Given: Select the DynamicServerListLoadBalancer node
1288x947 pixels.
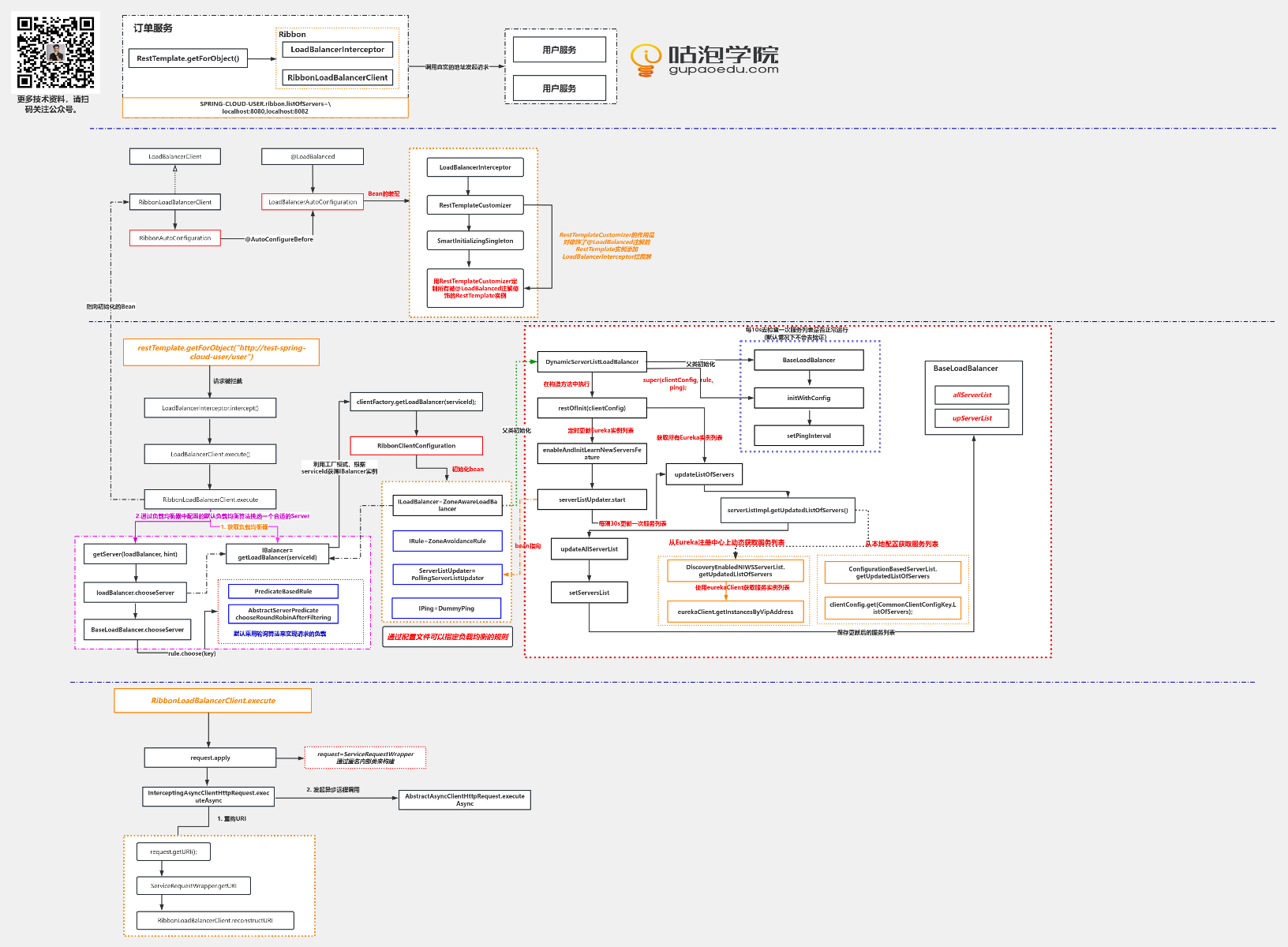Looking at the screenshot, I should click(x=591, y=361).
